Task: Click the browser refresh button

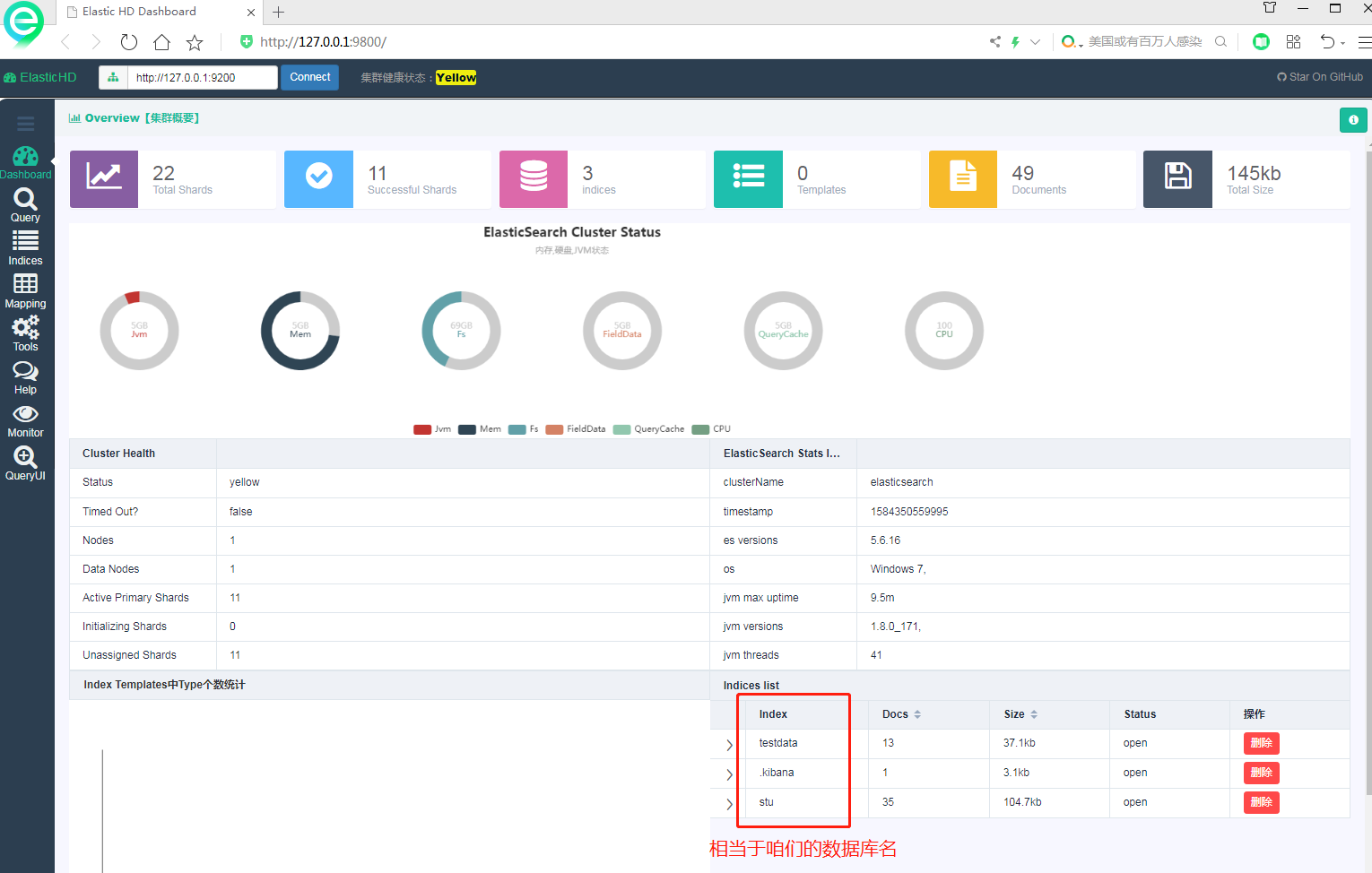Action: coord(129,42)
